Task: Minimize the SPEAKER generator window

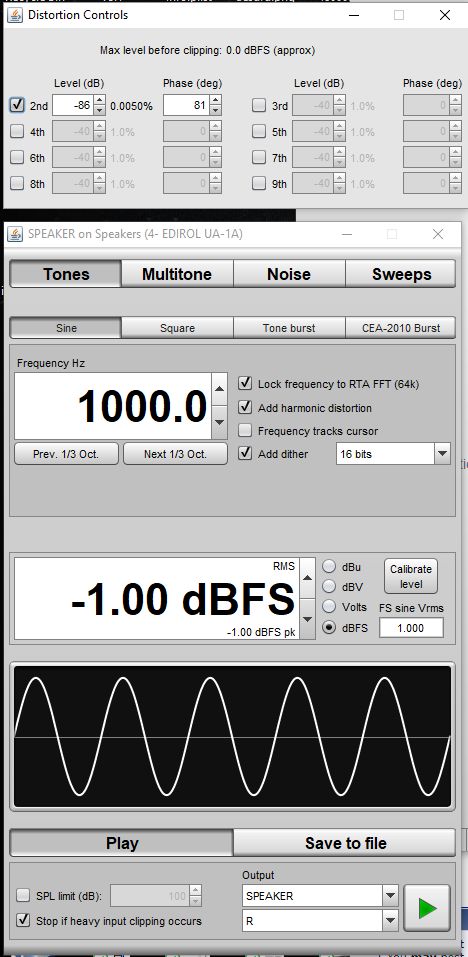Action: (x=347, y=234)
